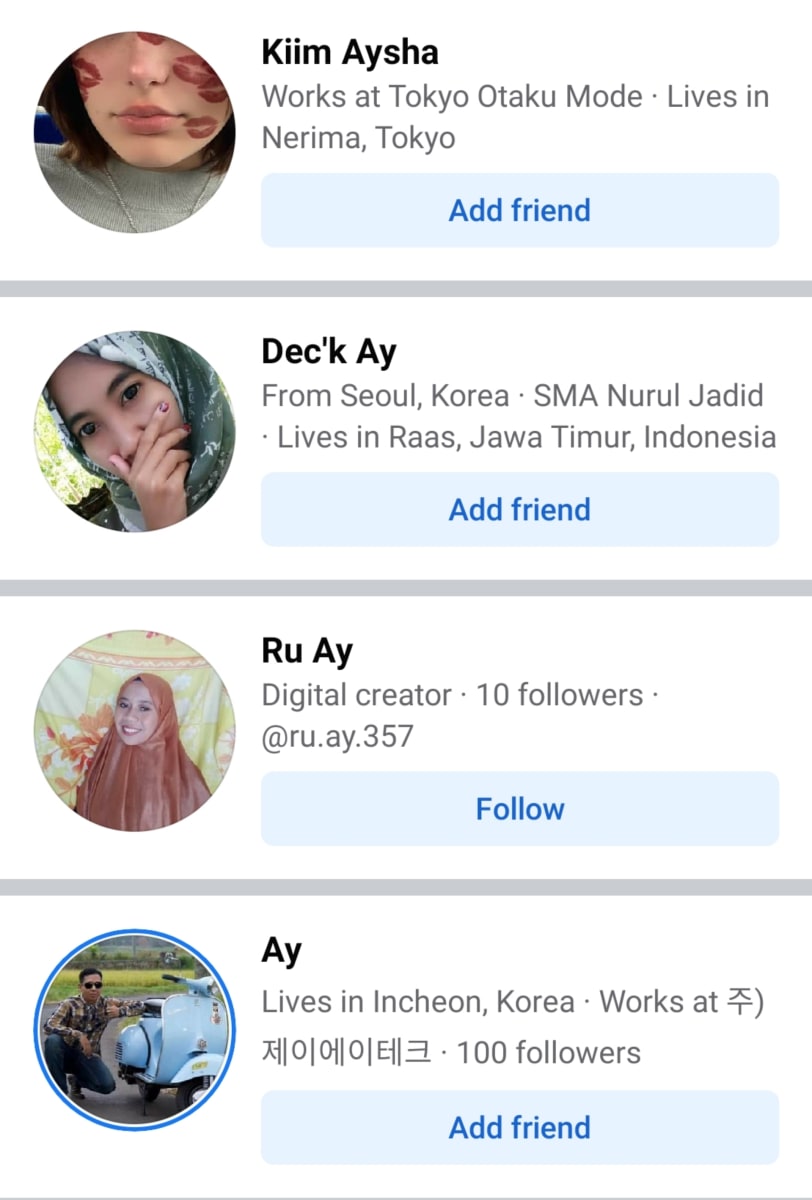Add Ay from Incheon as a friend
Screen dimensions: 812x1200
pos(520,1127)
